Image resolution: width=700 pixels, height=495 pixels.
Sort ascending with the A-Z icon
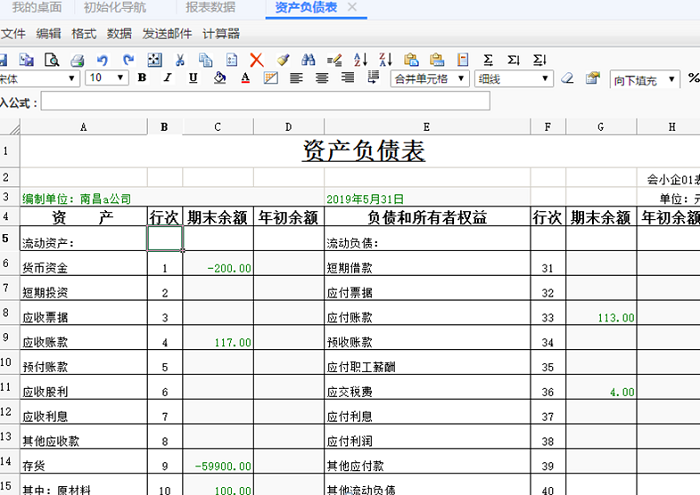pyautogui.click(x=360, y=60)
